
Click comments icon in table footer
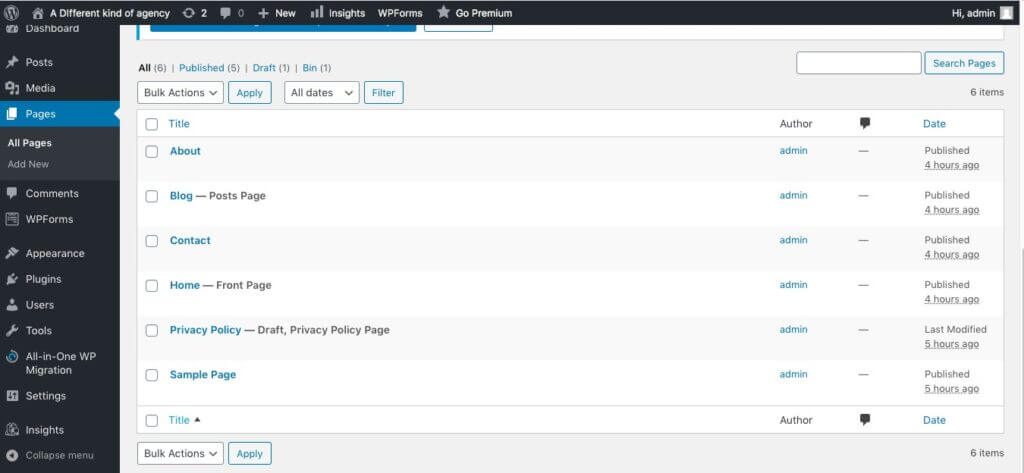click(x=865, y=419)
